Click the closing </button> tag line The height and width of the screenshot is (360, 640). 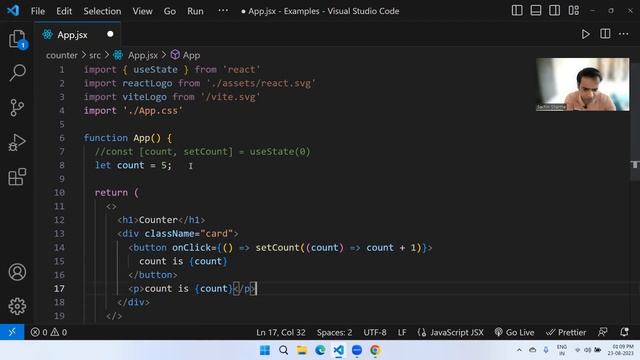pos(153,275)
